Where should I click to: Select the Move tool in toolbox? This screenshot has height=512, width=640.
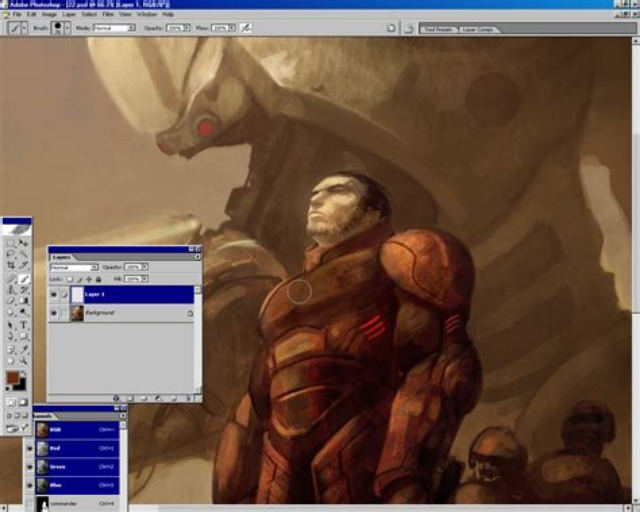(23, 244)
